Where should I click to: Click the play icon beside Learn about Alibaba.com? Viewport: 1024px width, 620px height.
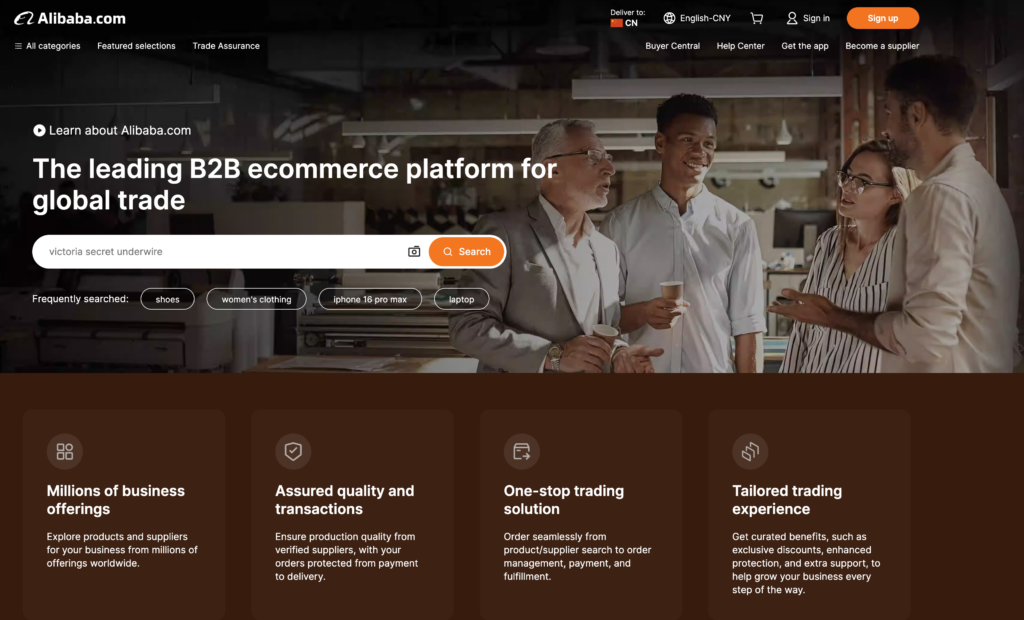(39, 130)
